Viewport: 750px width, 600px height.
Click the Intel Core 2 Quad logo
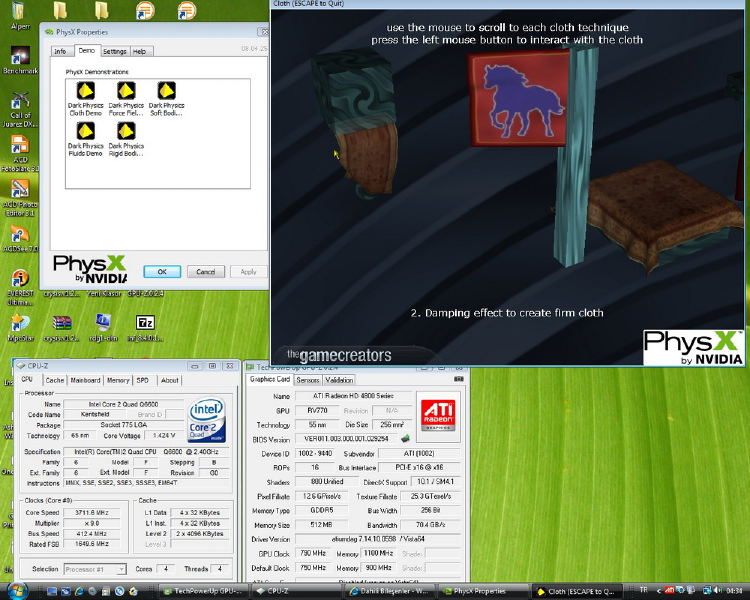207,420
